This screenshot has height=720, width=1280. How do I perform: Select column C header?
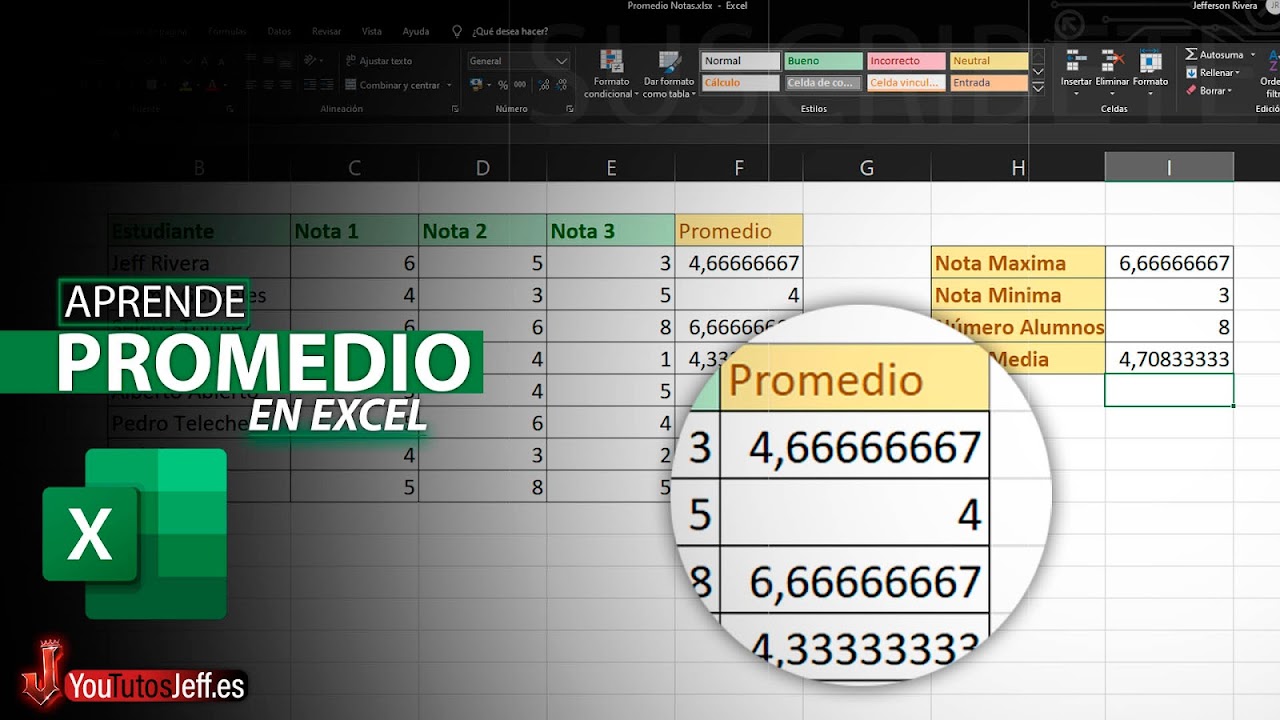point(354,168)
